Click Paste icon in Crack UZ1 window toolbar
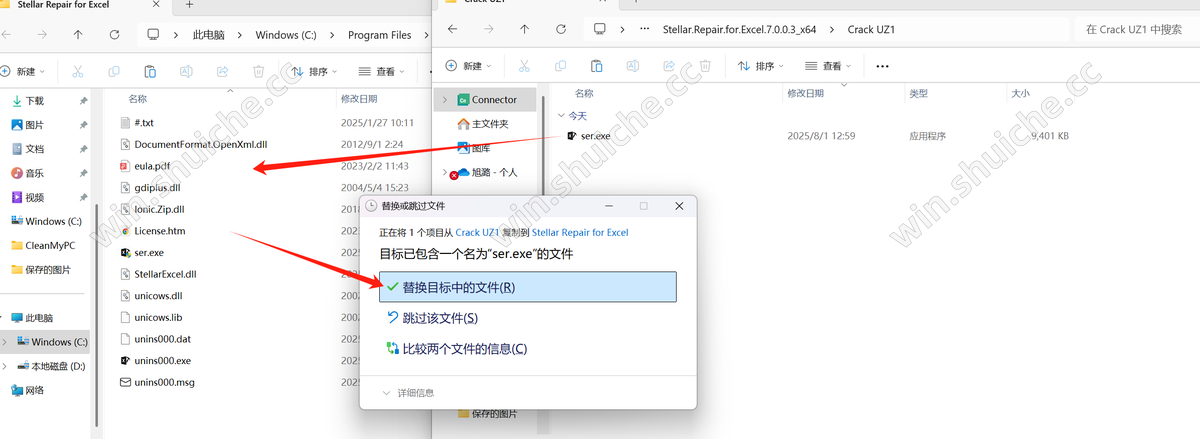Image resolution: width=1200 pixels, height=439 pixels. 595,66
